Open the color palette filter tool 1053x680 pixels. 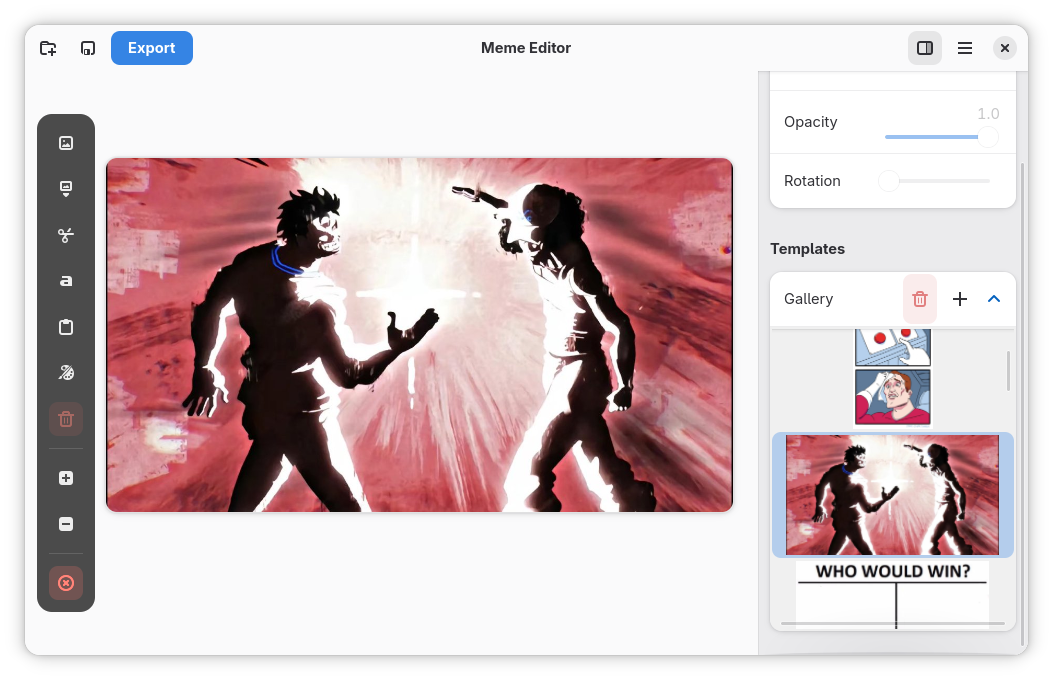66,373
